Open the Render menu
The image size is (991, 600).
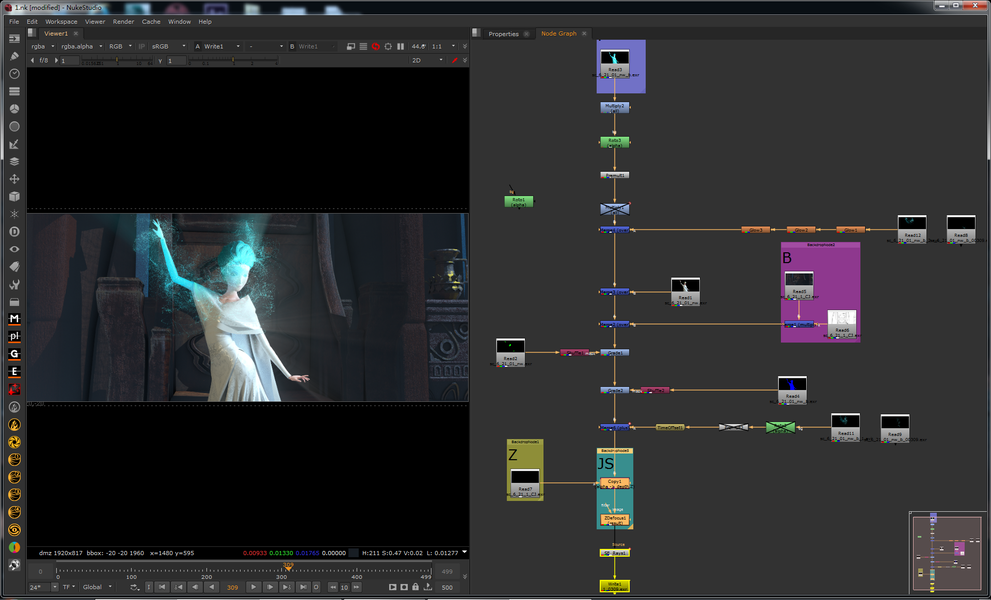point(123,21)
